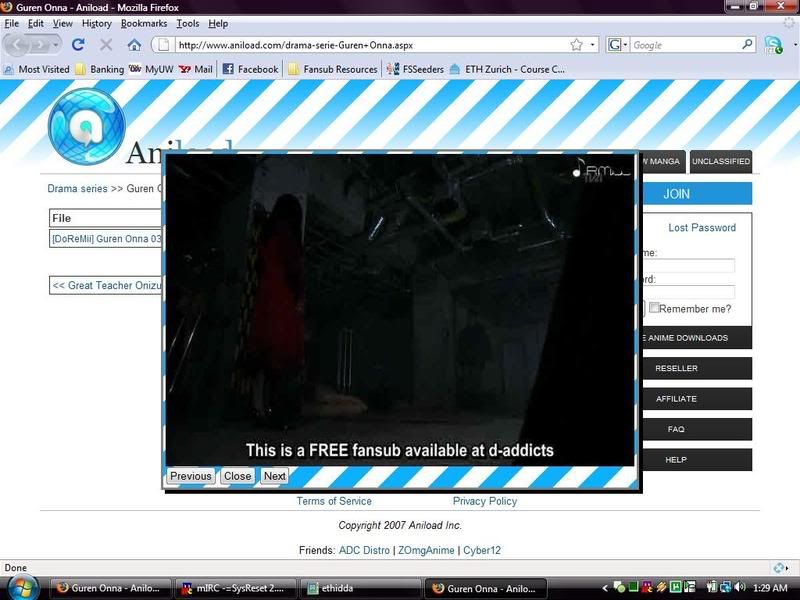This screenshot has height=600, width=800.
Task: Open the Bookmarks menu
Action: pos(144,23)
